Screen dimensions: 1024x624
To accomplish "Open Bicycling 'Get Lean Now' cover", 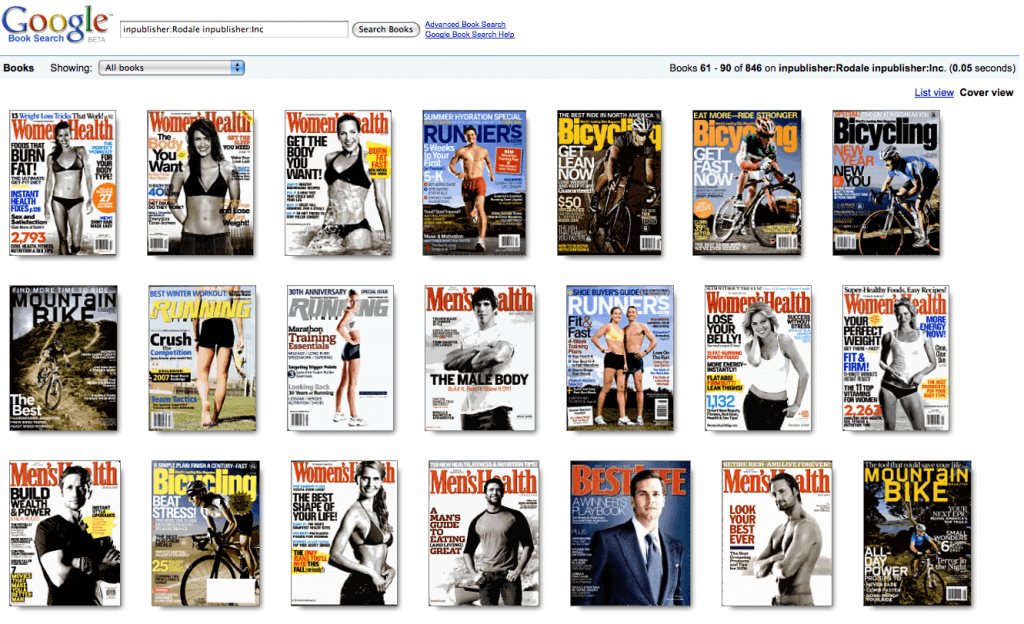I will [x=609, y=183].
